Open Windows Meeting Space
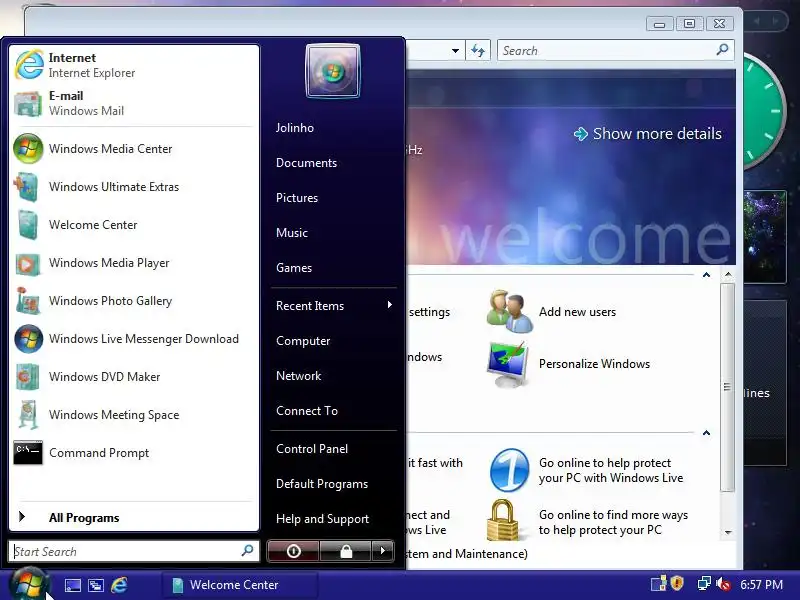Viewport: 800px width, 600px height. point(134,415)
